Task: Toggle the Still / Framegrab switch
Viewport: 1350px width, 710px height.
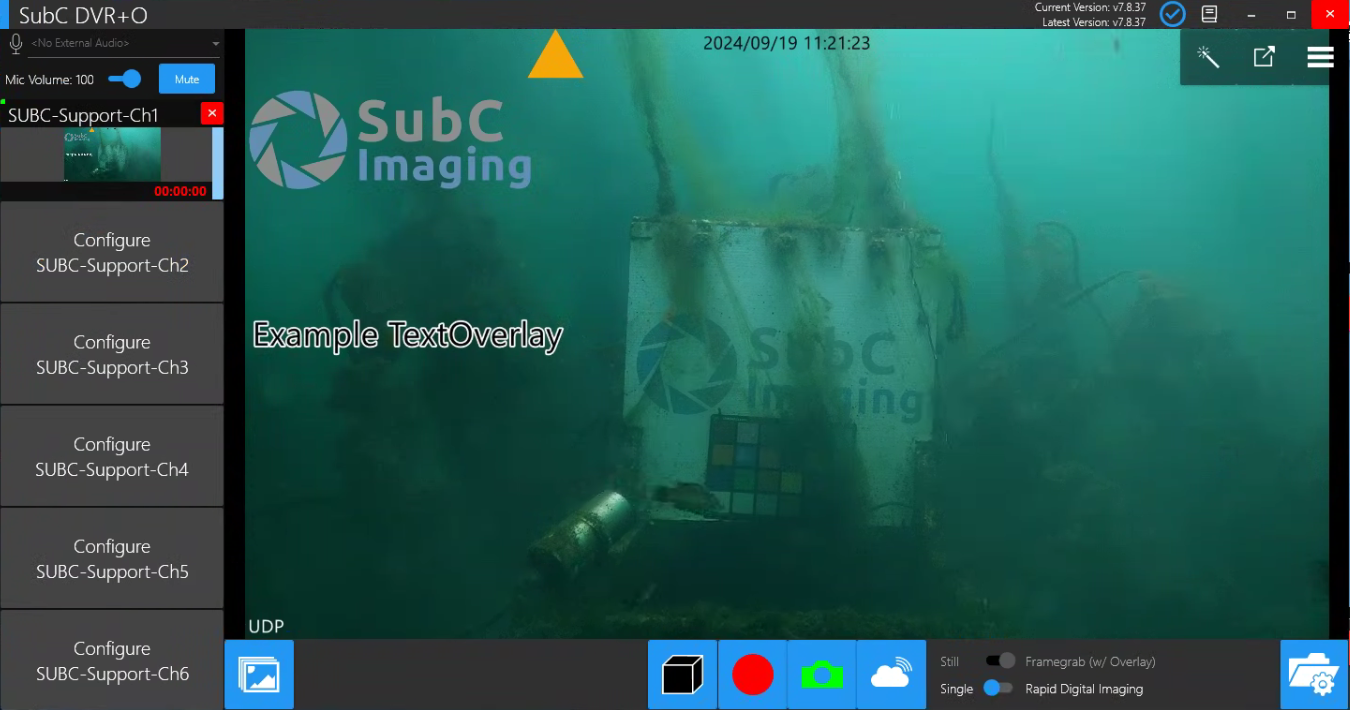Action: pos(1000,661)
